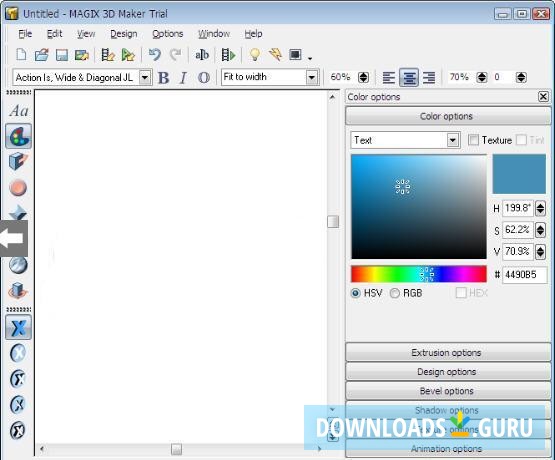
Task: Toggle bold text formatting
Action: point(163,77)
